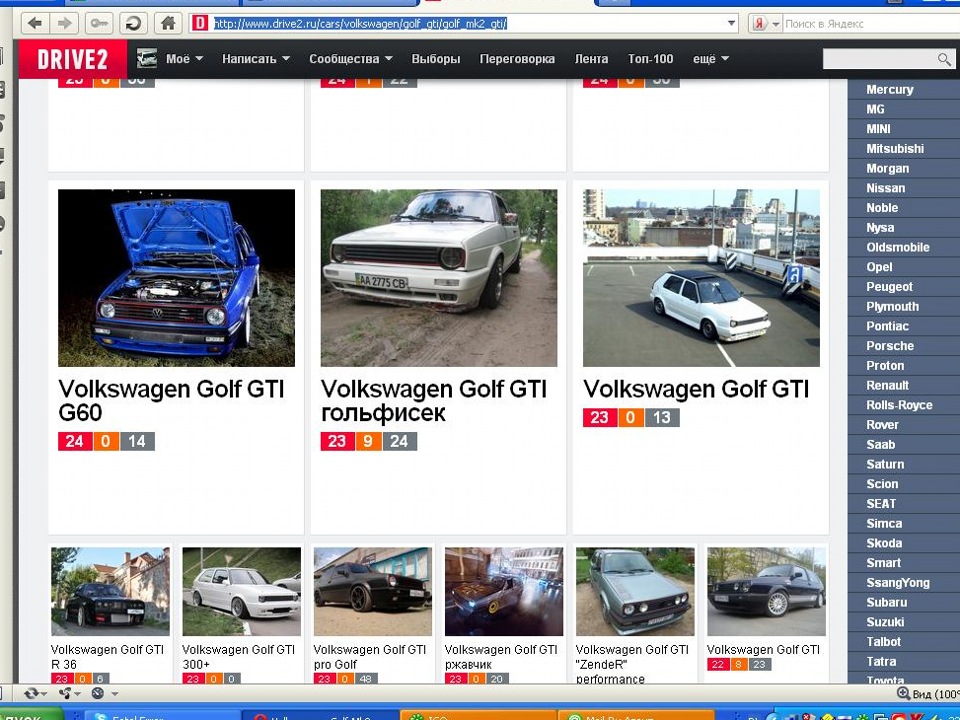This screenshot has height=720, width=960.
Task: Open the Golf GTI ZendeR performance thumbnail
Action: pos(635,591)
